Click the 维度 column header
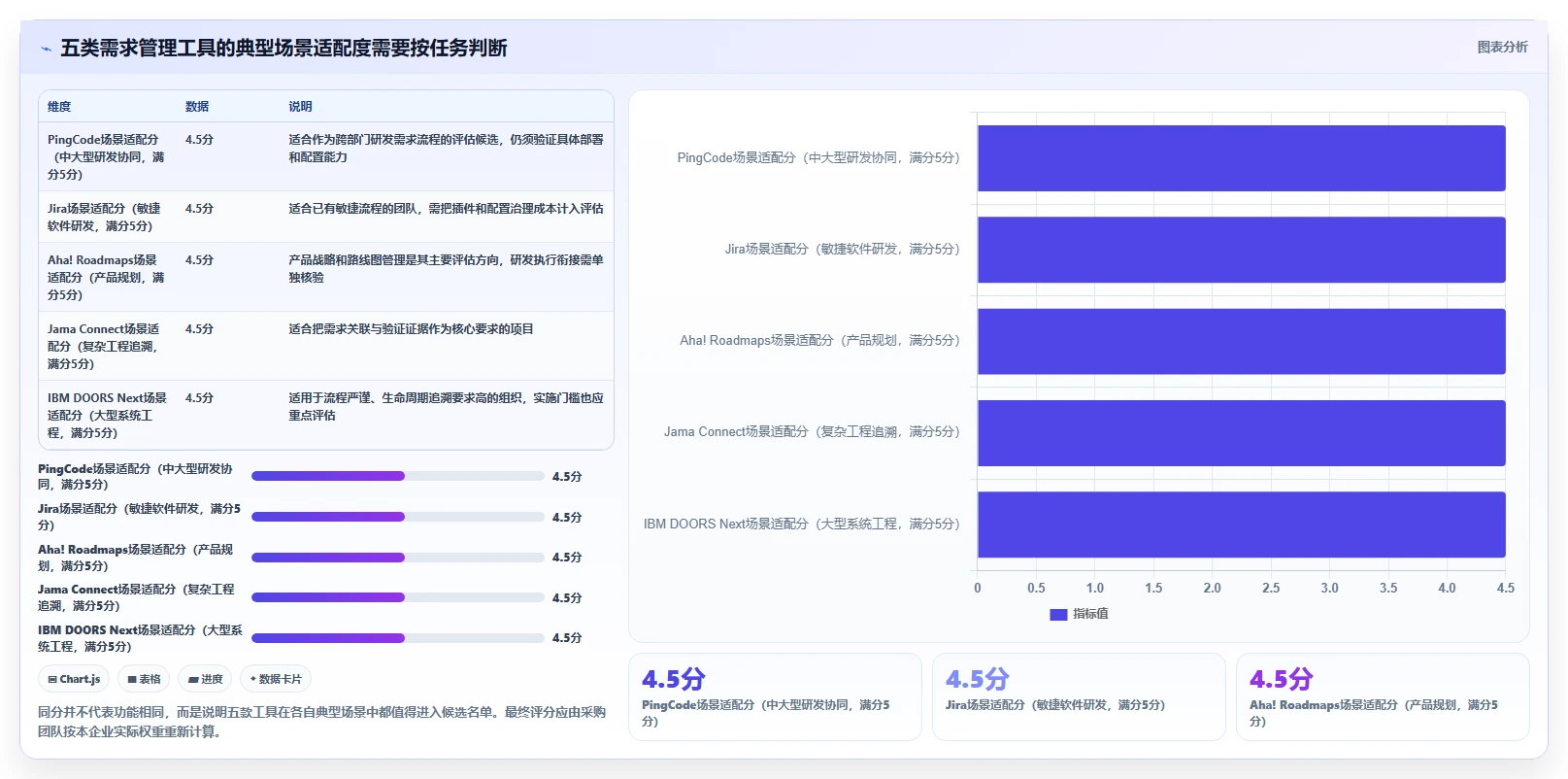Image resolution: width=1568 pixels, height=779 pixels. point(59,107)
